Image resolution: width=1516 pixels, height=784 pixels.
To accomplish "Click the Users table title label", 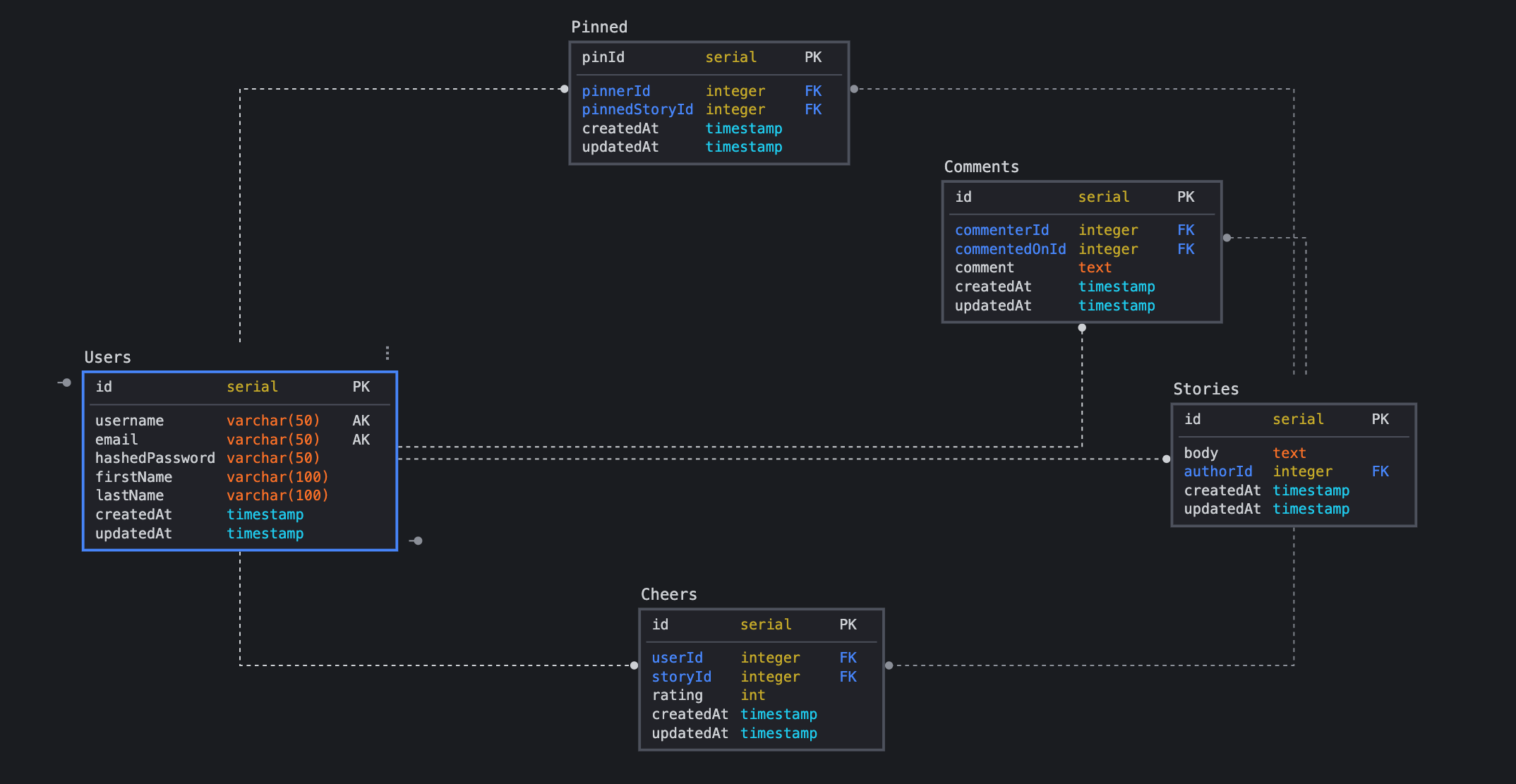I will (x=107, y=357).
